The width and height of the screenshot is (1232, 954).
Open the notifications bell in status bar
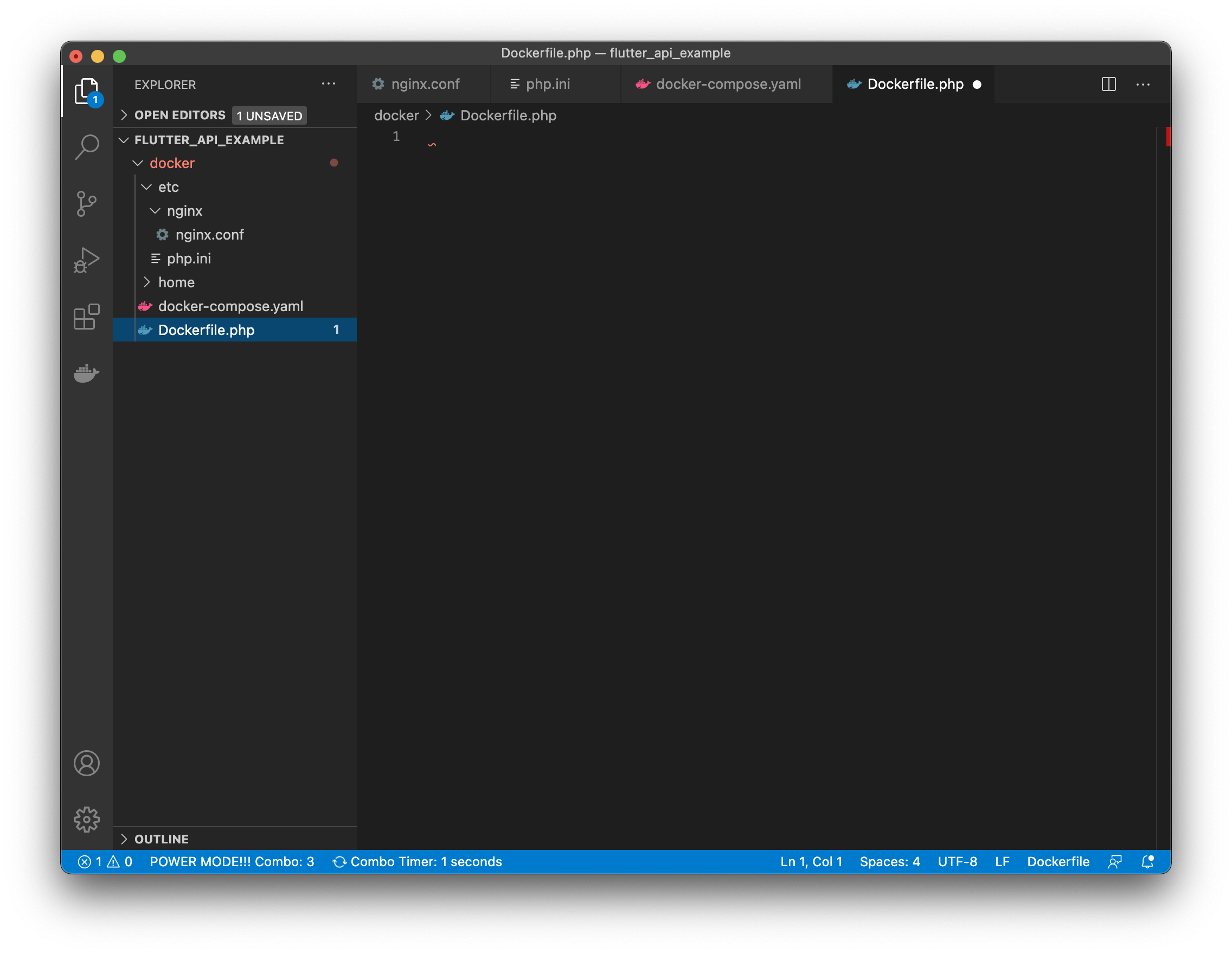click(x=1147, y=861)
